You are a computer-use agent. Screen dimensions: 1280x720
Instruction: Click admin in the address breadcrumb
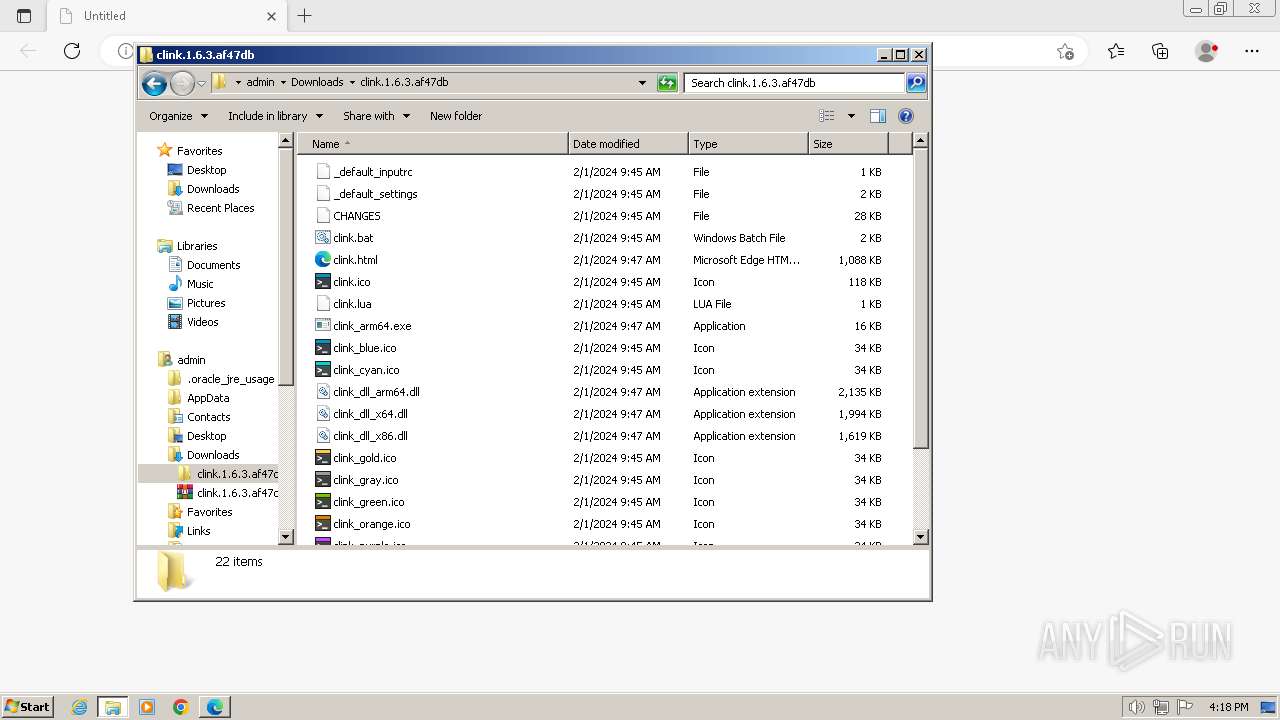point(260,83)
